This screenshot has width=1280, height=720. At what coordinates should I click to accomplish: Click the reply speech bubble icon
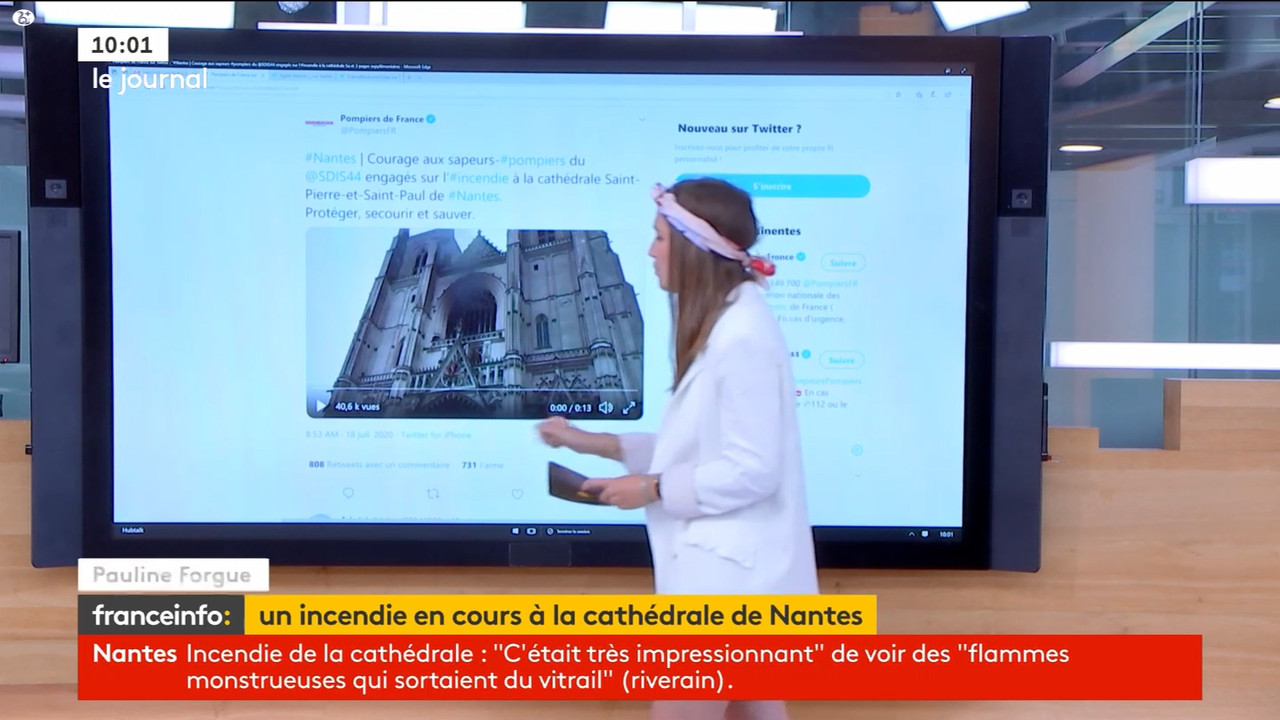click(x=348, y=493)
